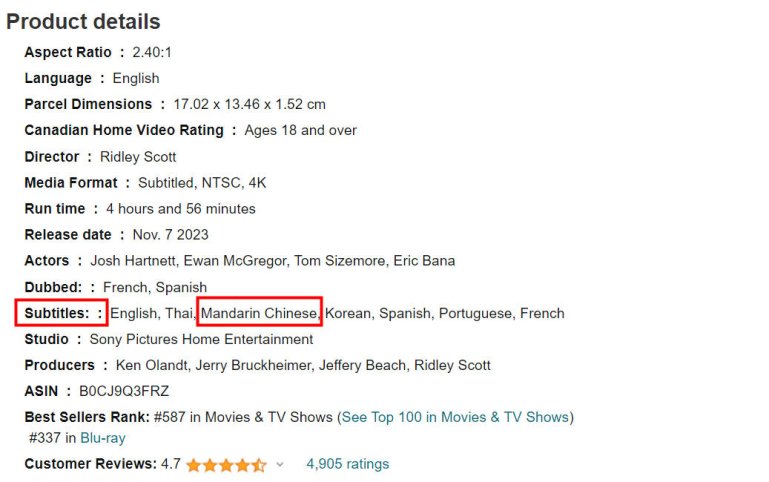Click director name Ridley Scott

[138, 157]
